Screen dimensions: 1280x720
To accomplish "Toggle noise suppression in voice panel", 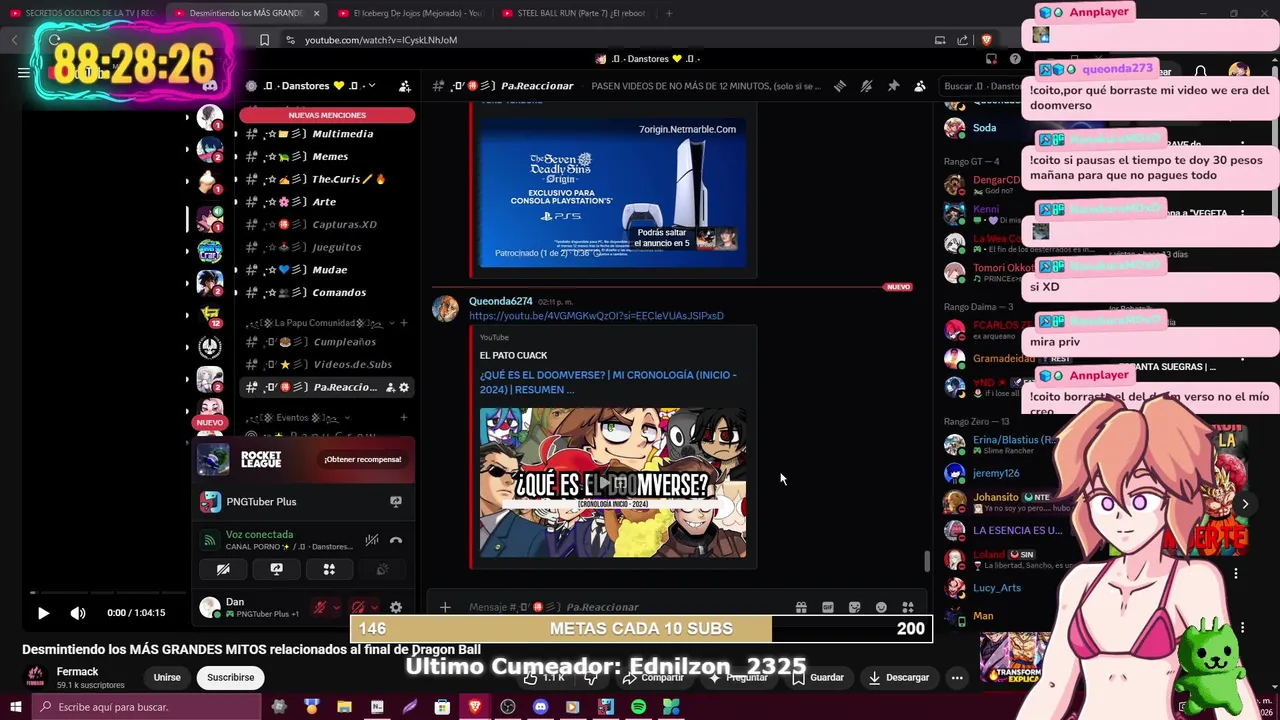I will click(x=371, y=540).
